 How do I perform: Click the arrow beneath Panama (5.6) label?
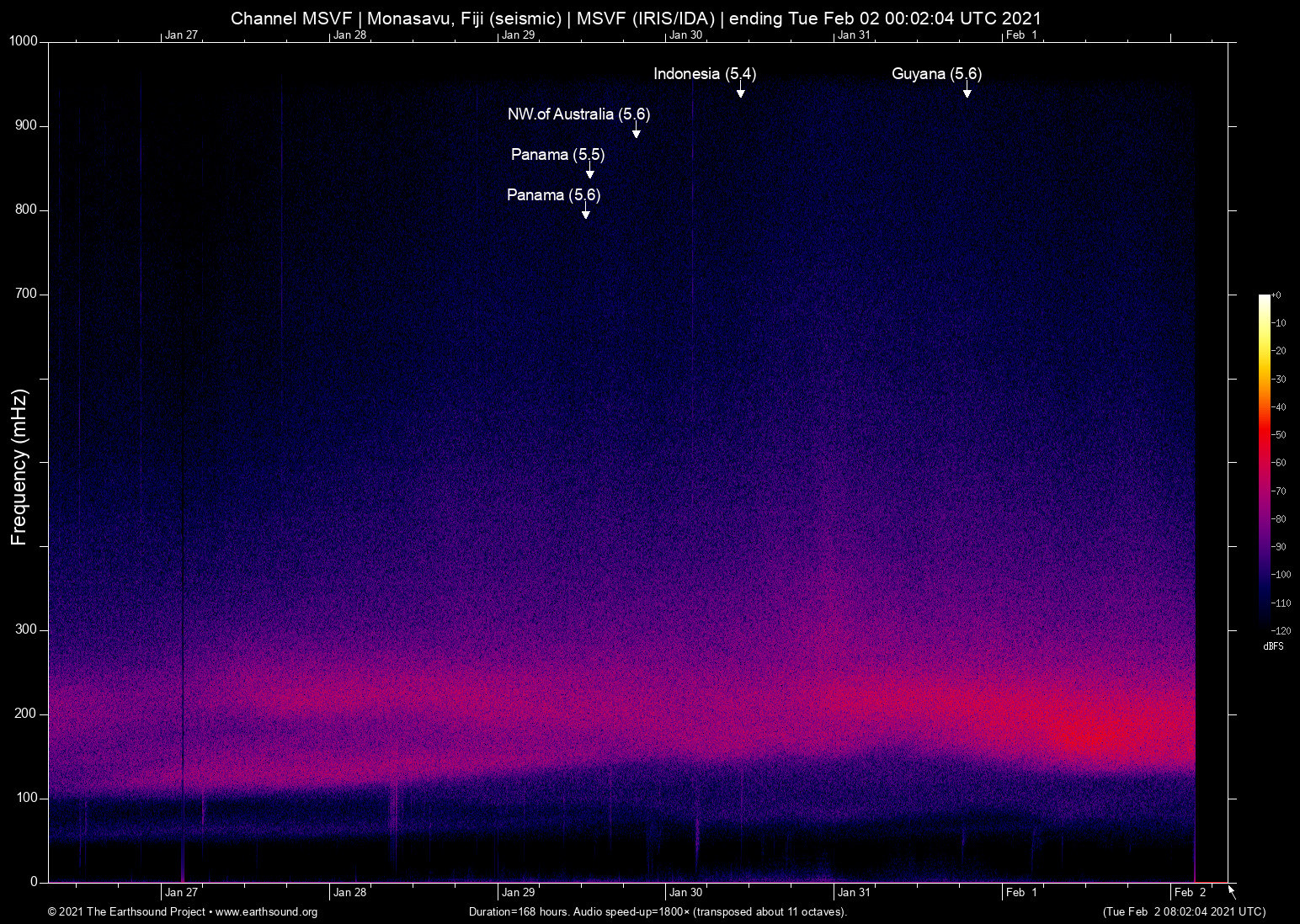(x=585, y=212)
